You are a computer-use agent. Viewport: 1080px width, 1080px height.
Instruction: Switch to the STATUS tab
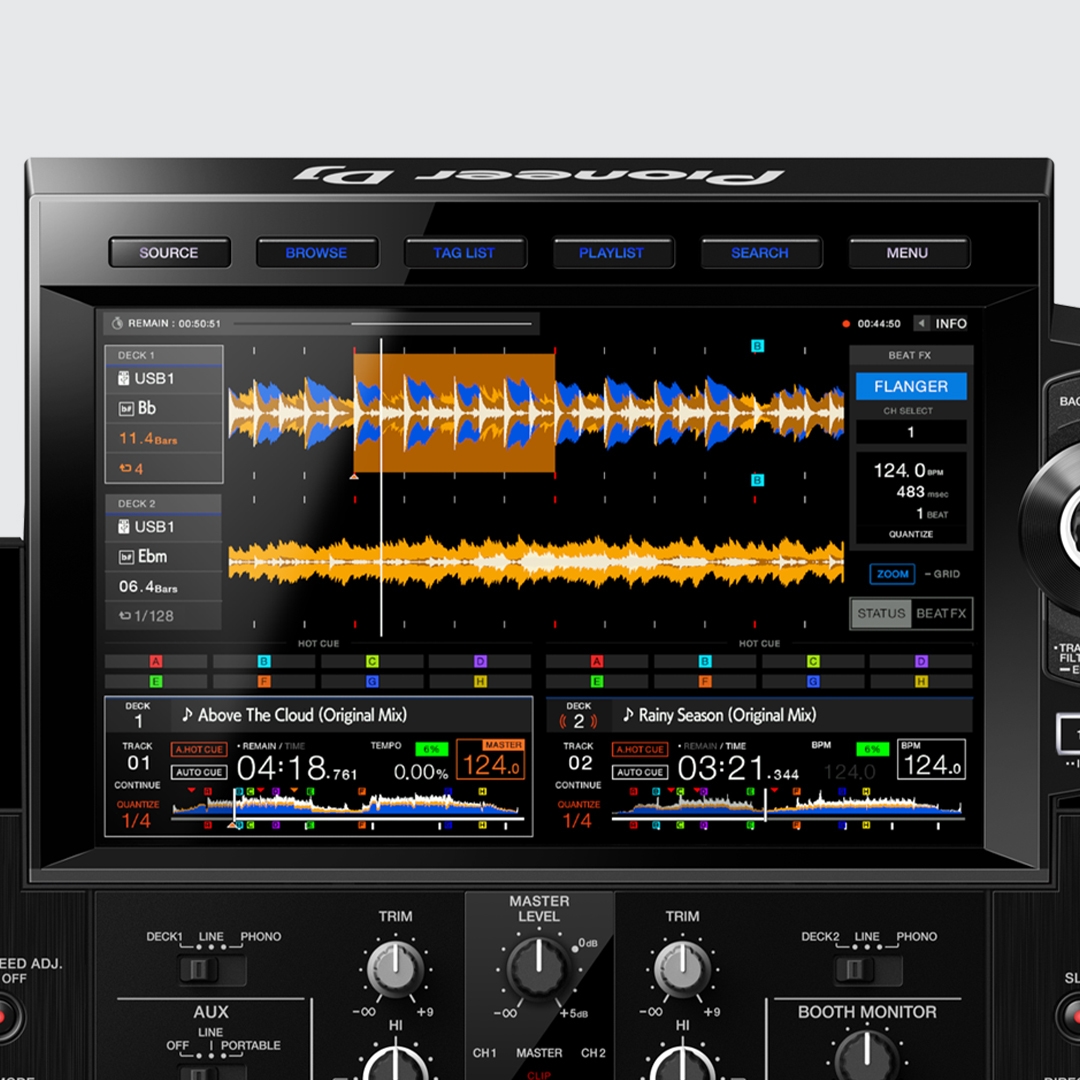click(880, 613)
